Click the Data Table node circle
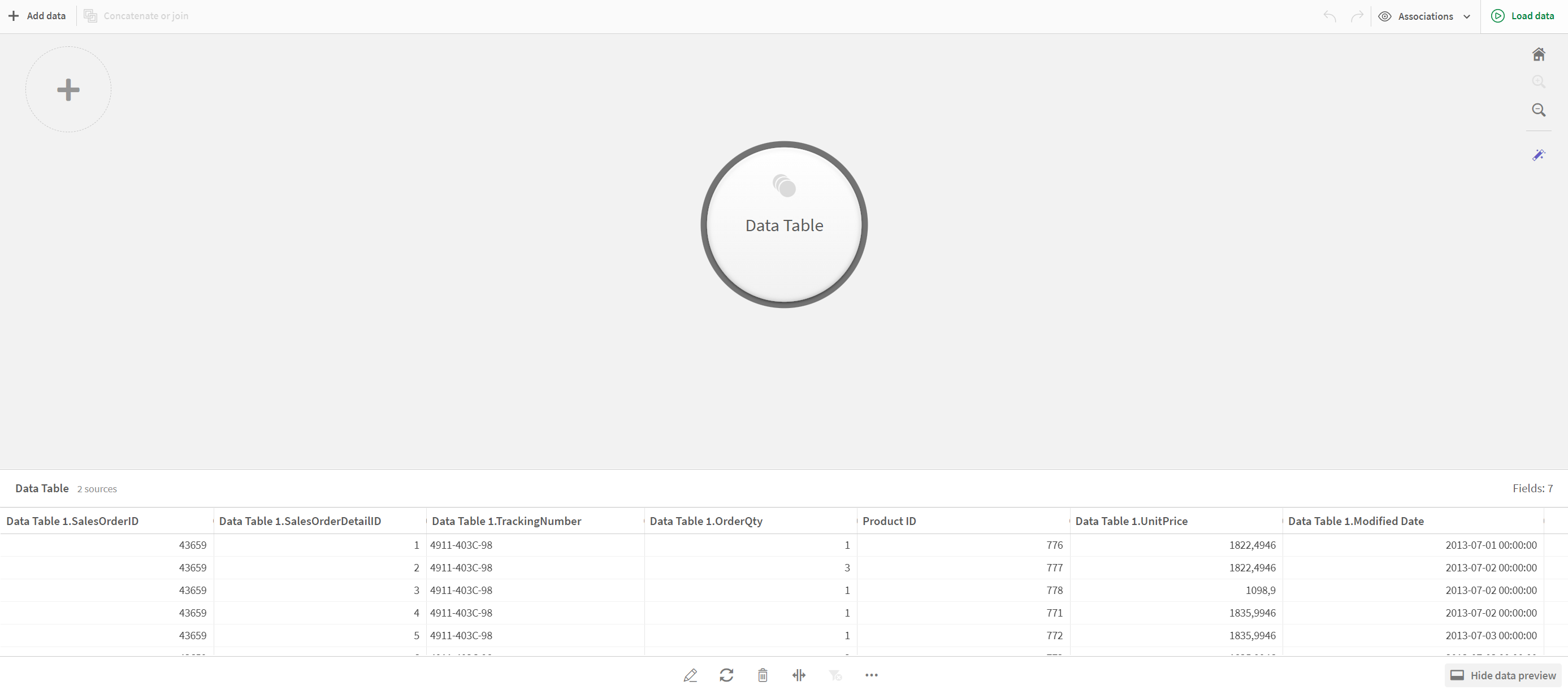The image size is (1568, 694). pos(784,225)
